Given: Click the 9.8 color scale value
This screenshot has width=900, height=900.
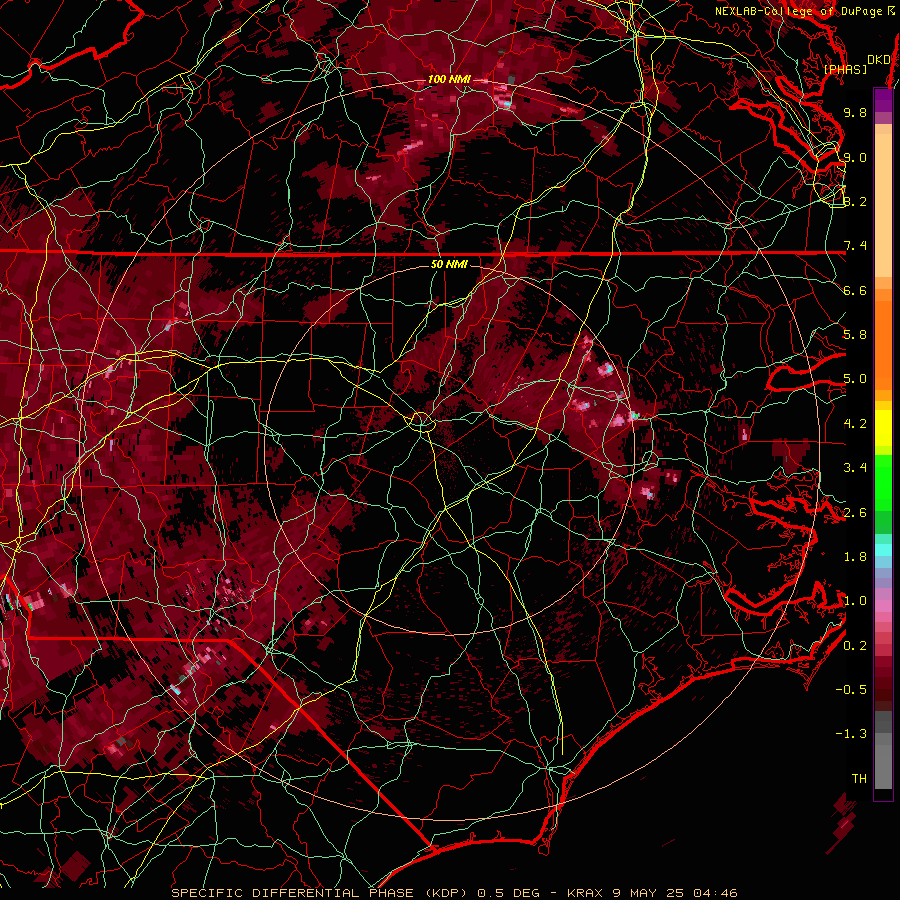Looking at the screenshot, I should click(855, 112).
